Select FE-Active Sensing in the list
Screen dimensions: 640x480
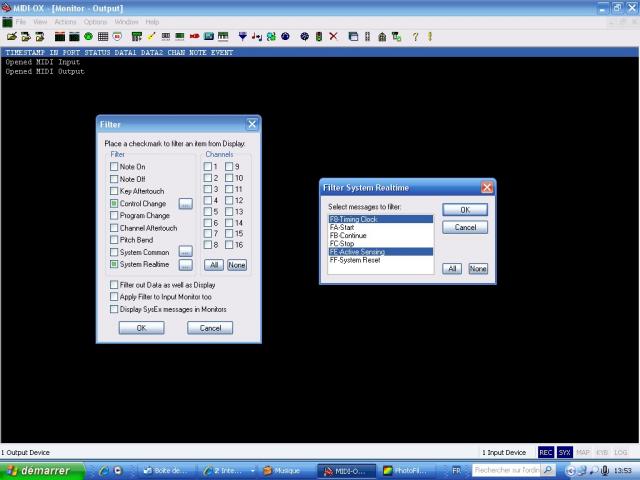pyautogui.click(x=380, y=252)
